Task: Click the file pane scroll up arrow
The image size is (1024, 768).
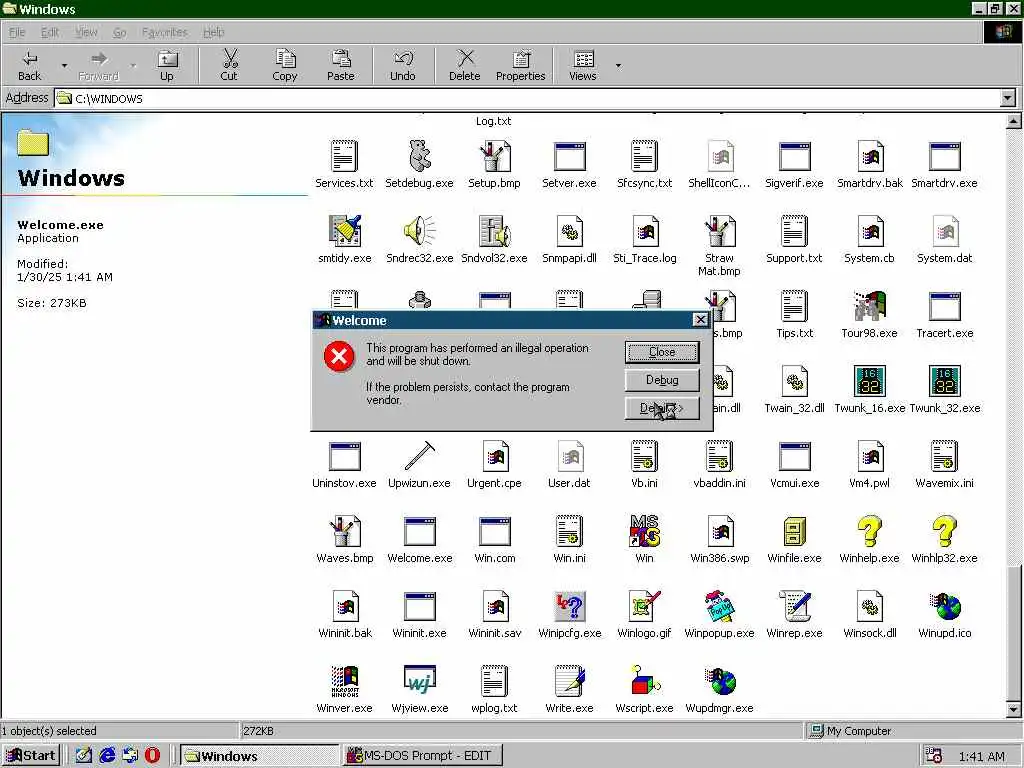Action: [1014, 121]
